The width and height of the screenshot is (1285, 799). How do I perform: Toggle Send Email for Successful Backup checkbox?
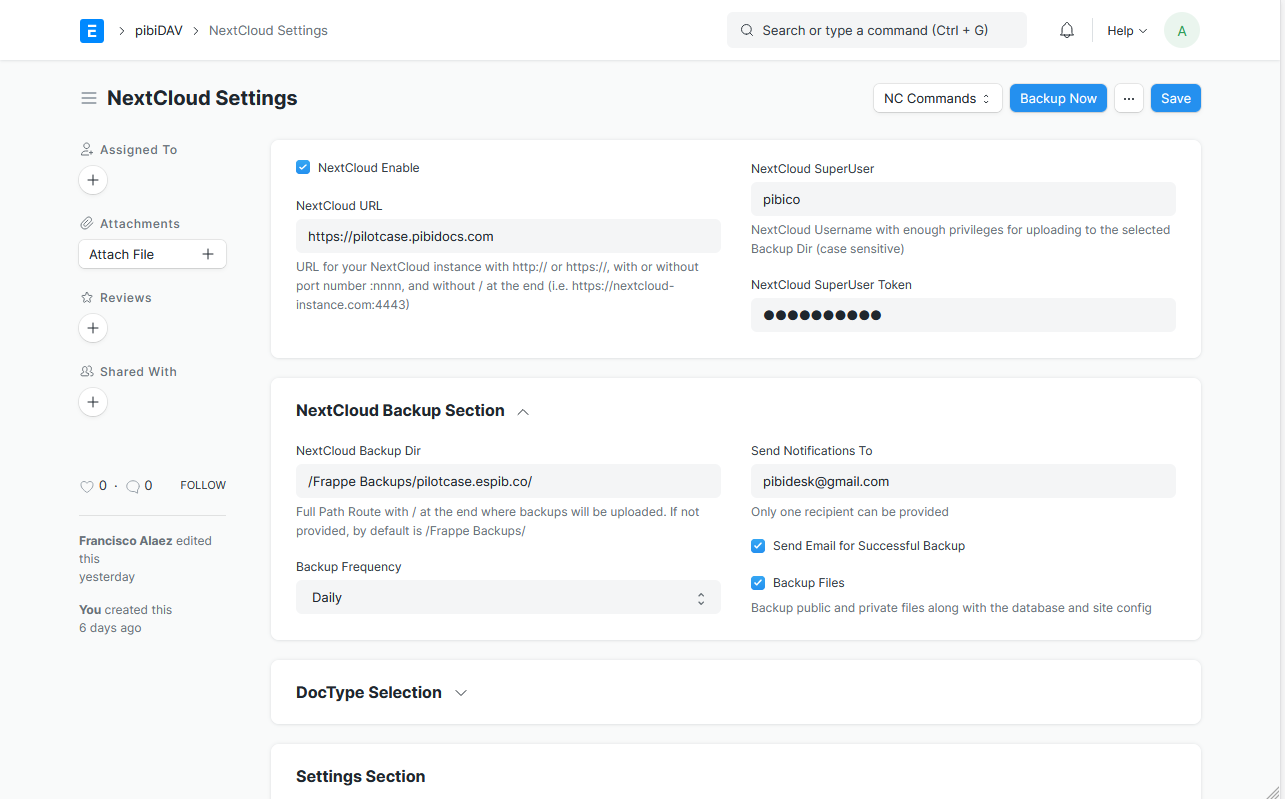[758, 546]
